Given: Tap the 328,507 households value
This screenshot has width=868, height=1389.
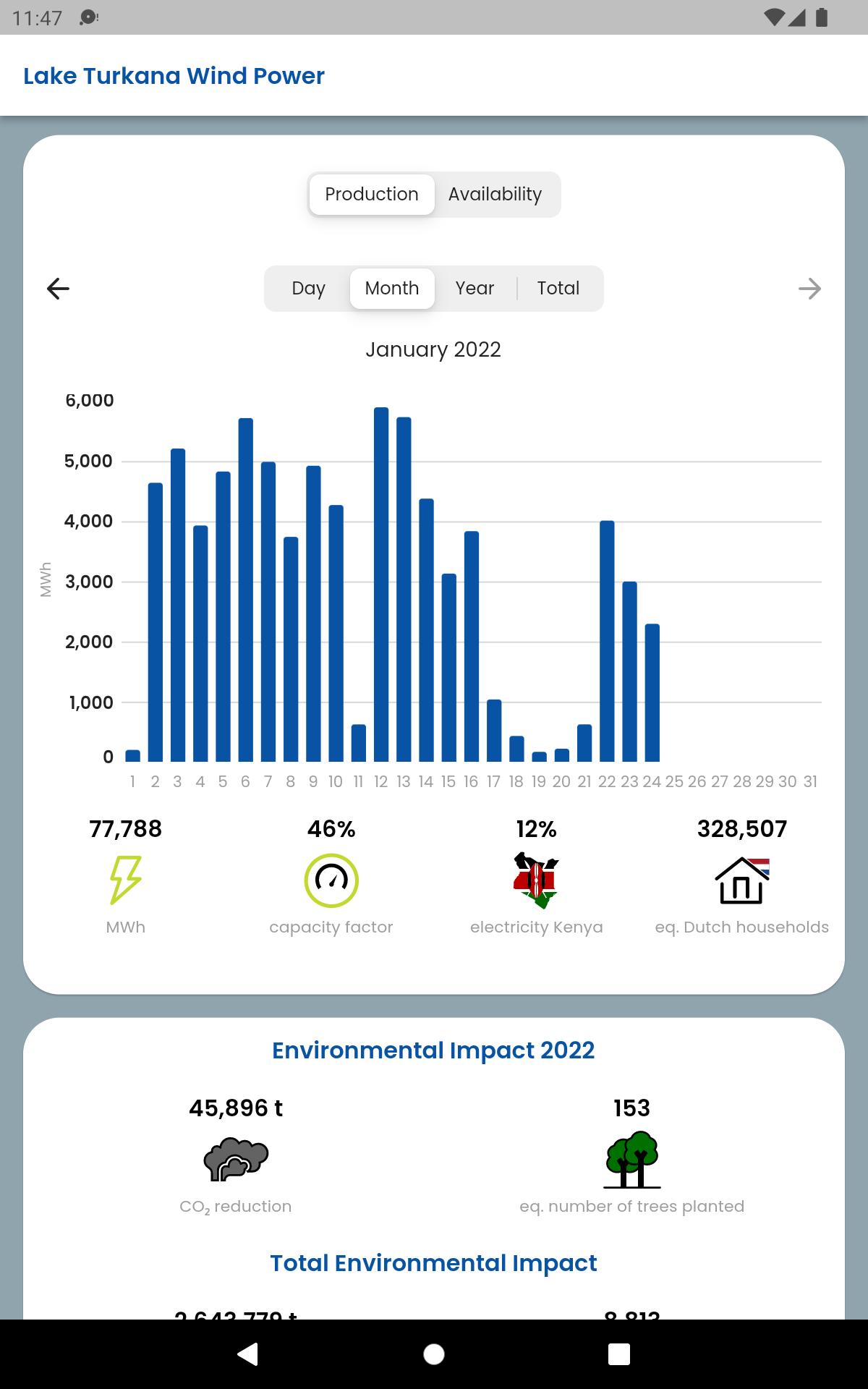Looking at the screenshot, I should click(x=742, y=829).
